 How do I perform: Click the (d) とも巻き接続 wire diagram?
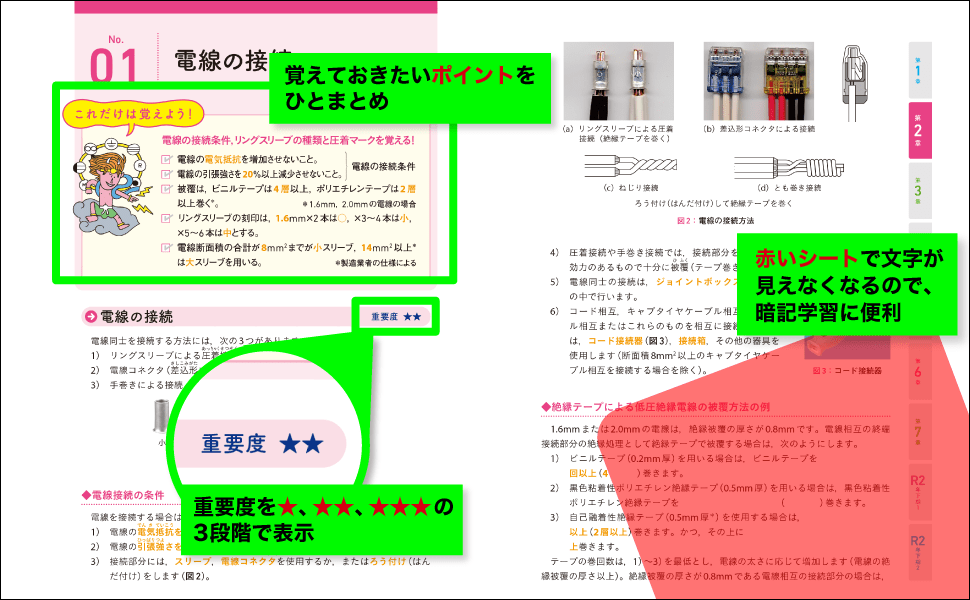[x=789, y=166]
